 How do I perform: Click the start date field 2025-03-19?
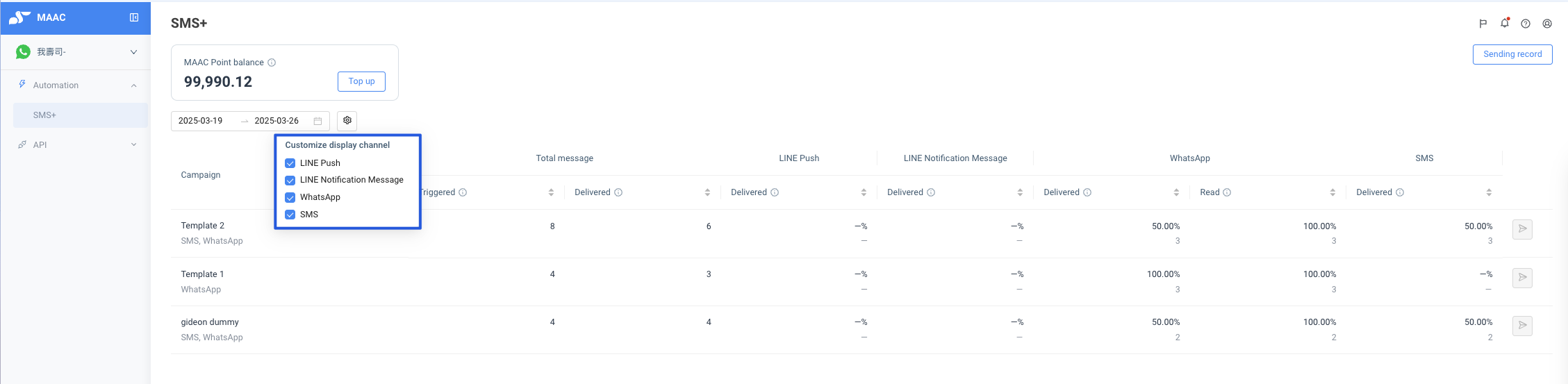pyautogui.click(x=201, y=121)
